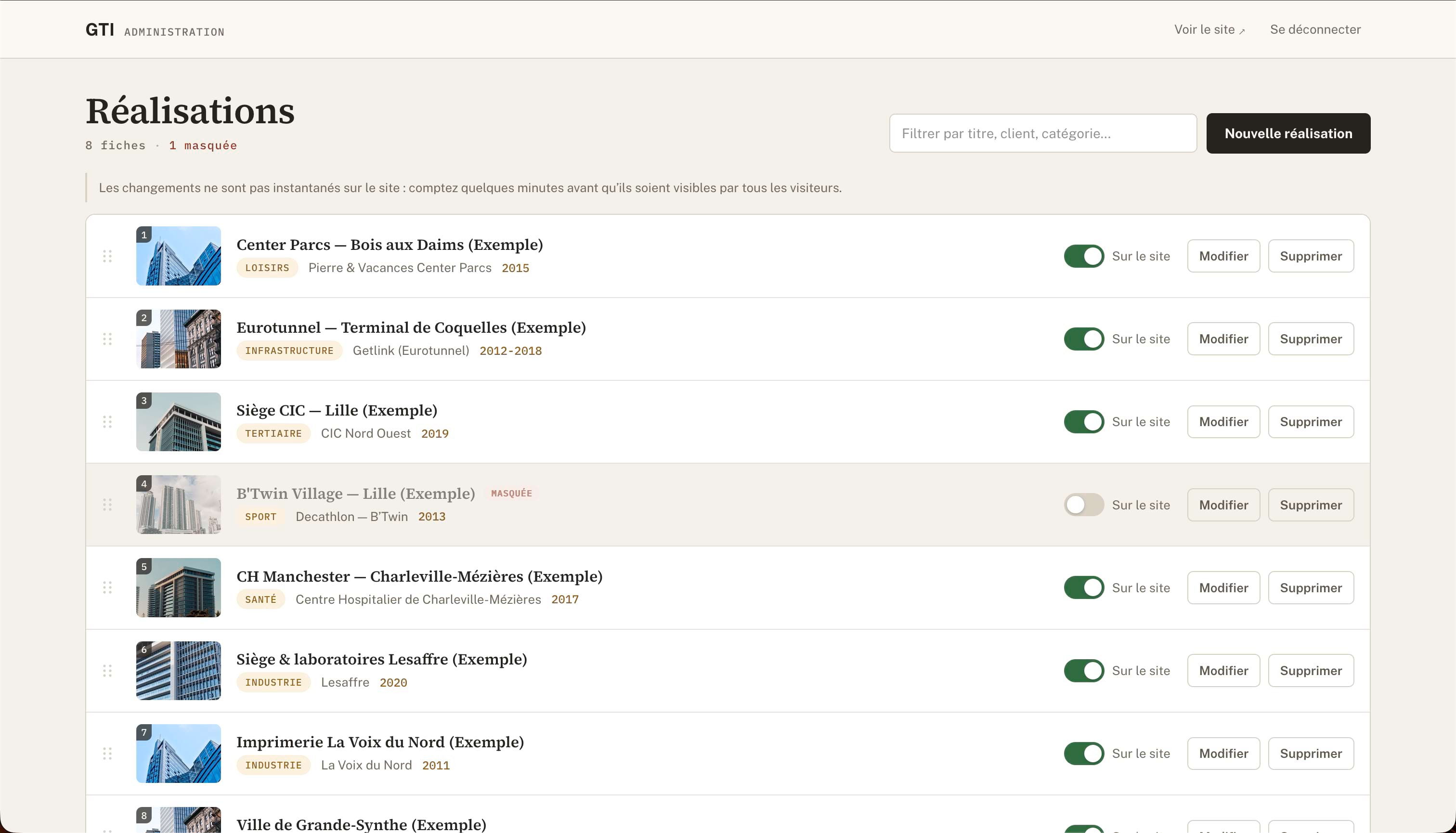Select the TERTIAIRE category tag
The width and height of the screenshot is (1456, 833).
pyautogui.click(x=273, y=434)
